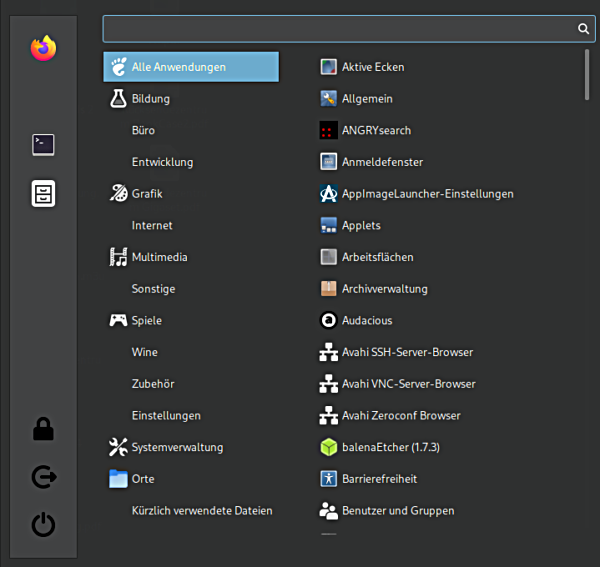Launch Avahi SSH-Server-Browser
600x567 pixels.
pos(406,352)
